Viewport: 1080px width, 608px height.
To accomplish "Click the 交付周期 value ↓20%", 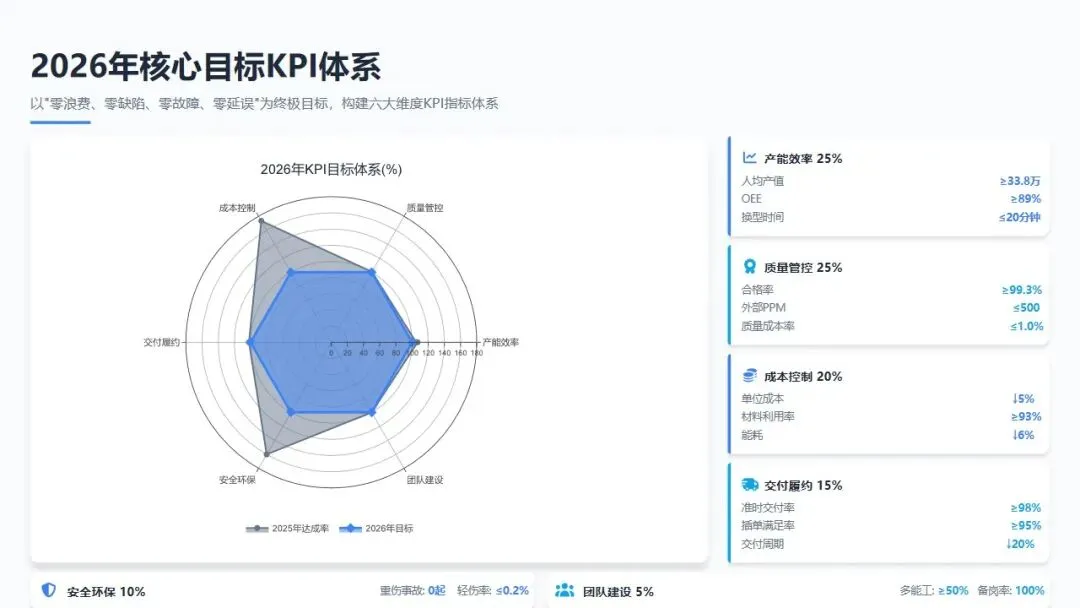I will pos(1021,543).
